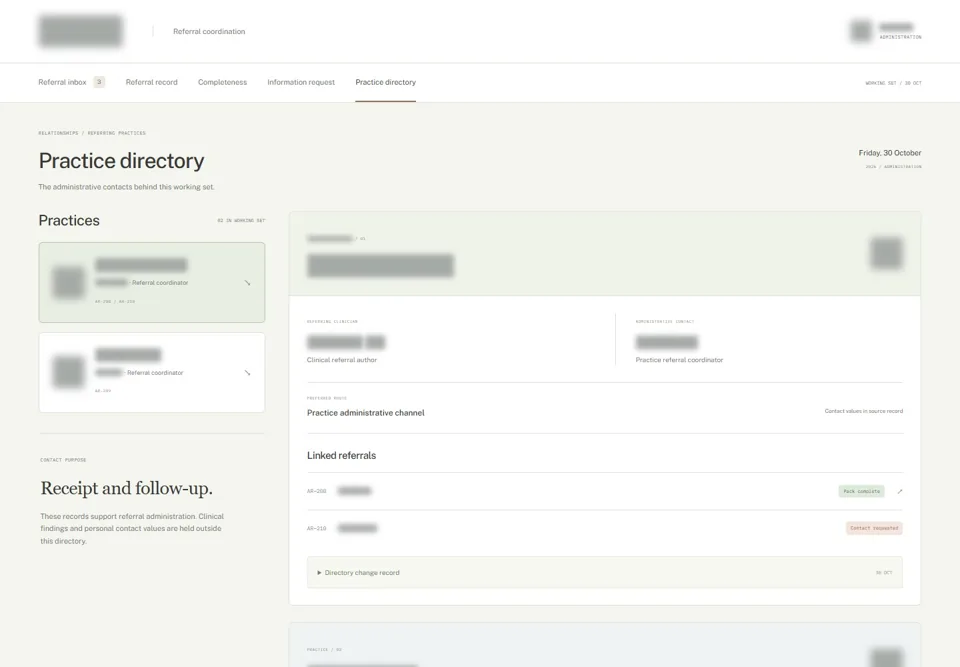The height and width of the screenshot is (667, 960).
Task: Click 'Practice administrative channel' route text
Action: (366, 413)
